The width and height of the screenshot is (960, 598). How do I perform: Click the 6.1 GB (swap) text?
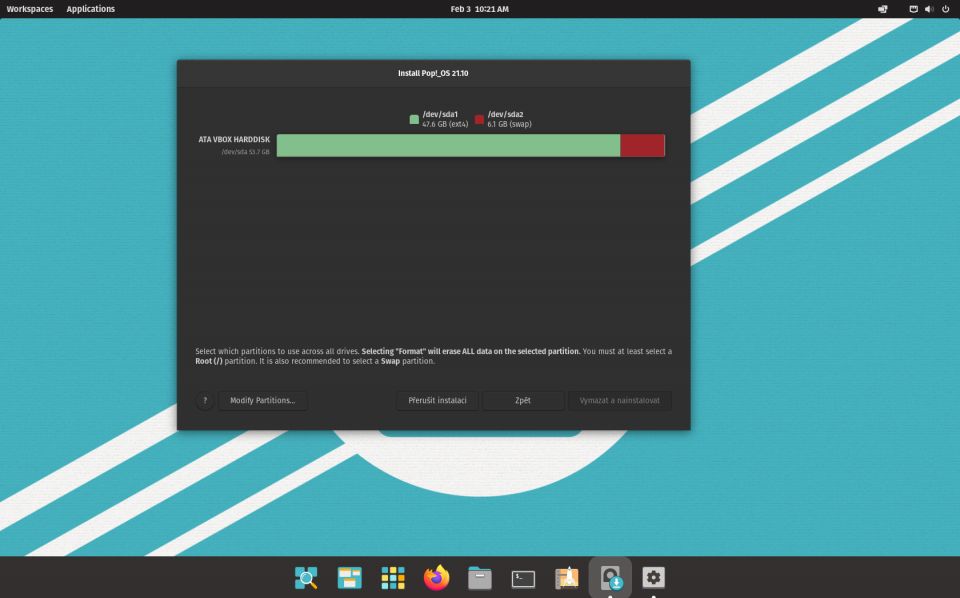click(509, 124)
